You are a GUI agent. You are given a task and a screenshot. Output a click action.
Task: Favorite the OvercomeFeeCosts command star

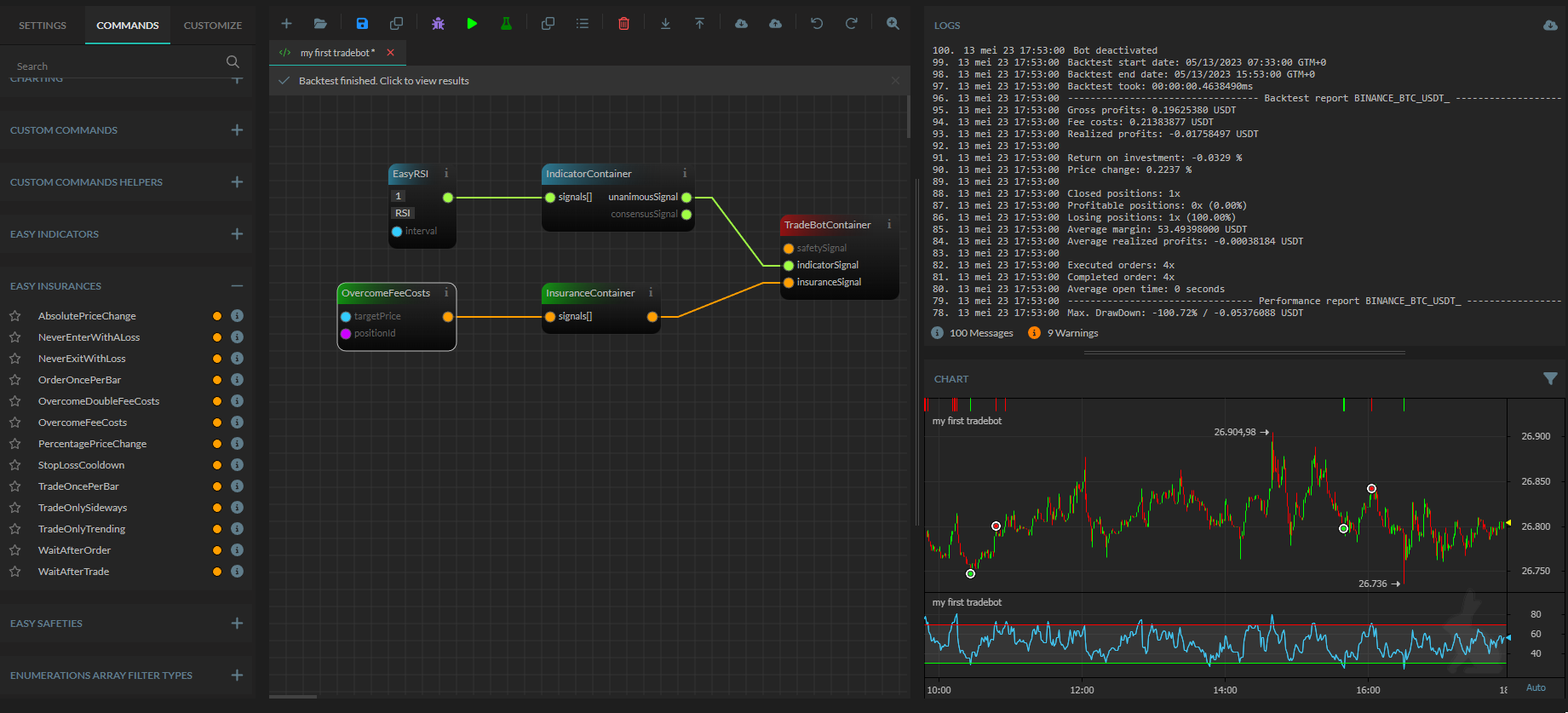click(15, 423)
